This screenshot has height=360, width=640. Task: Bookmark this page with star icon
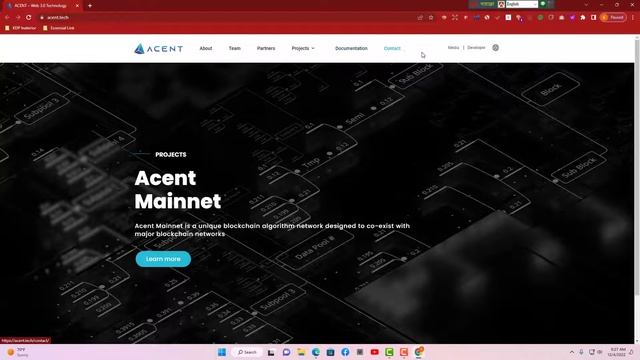(431, 18)
